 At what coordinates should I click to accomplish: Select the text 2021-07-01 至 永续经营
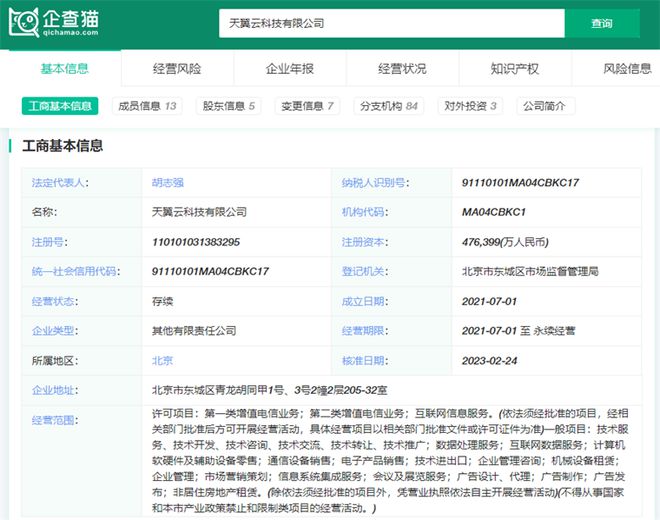point(519,331)
